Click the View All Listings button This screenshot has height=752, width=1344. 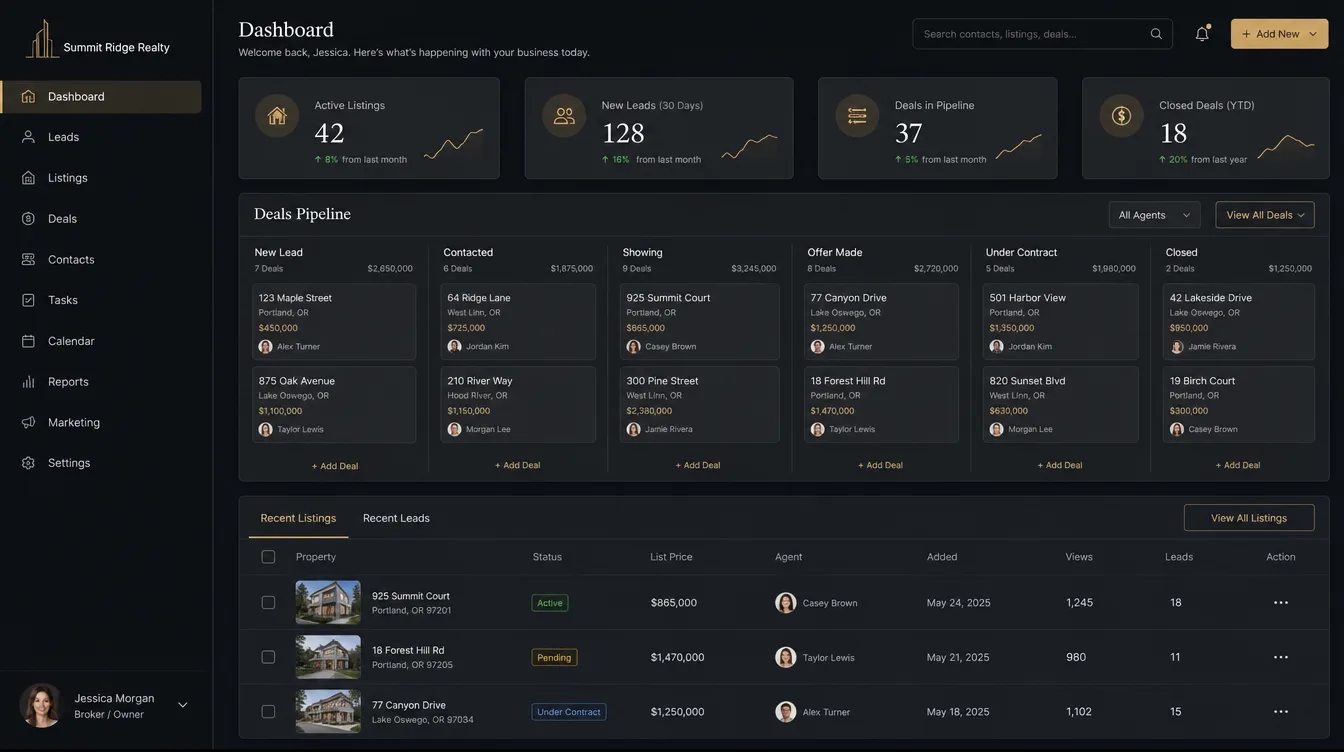(x=1249, y=518)
